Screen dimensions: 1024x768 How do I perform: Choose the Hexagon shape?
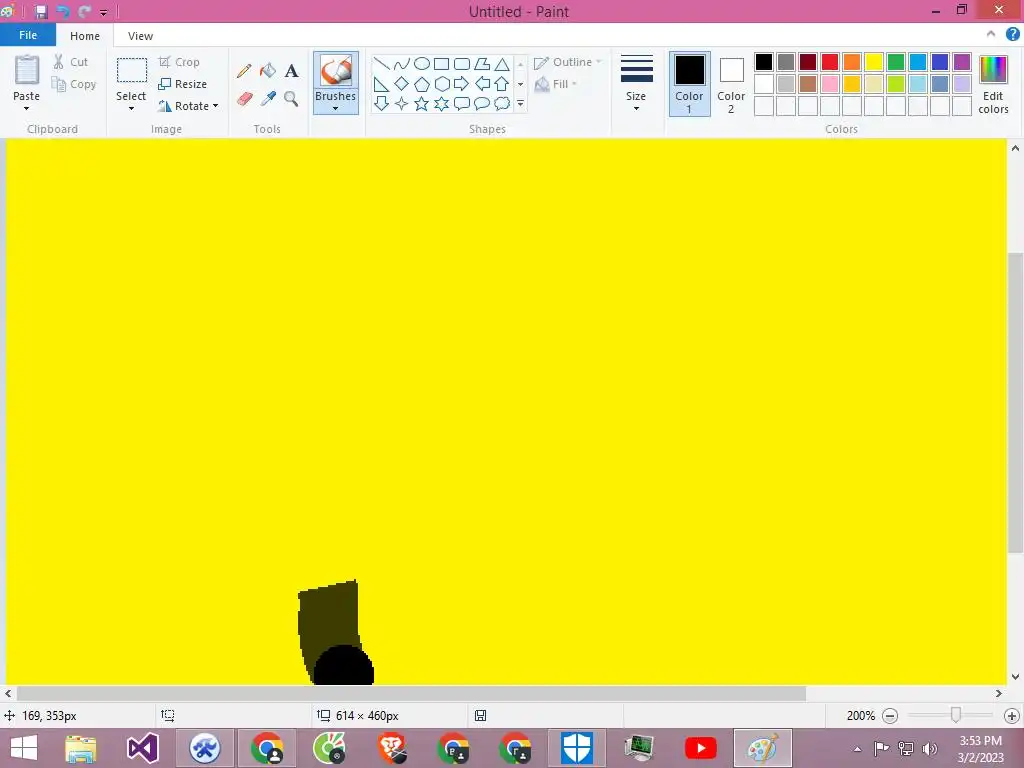[x=442, y=84]
